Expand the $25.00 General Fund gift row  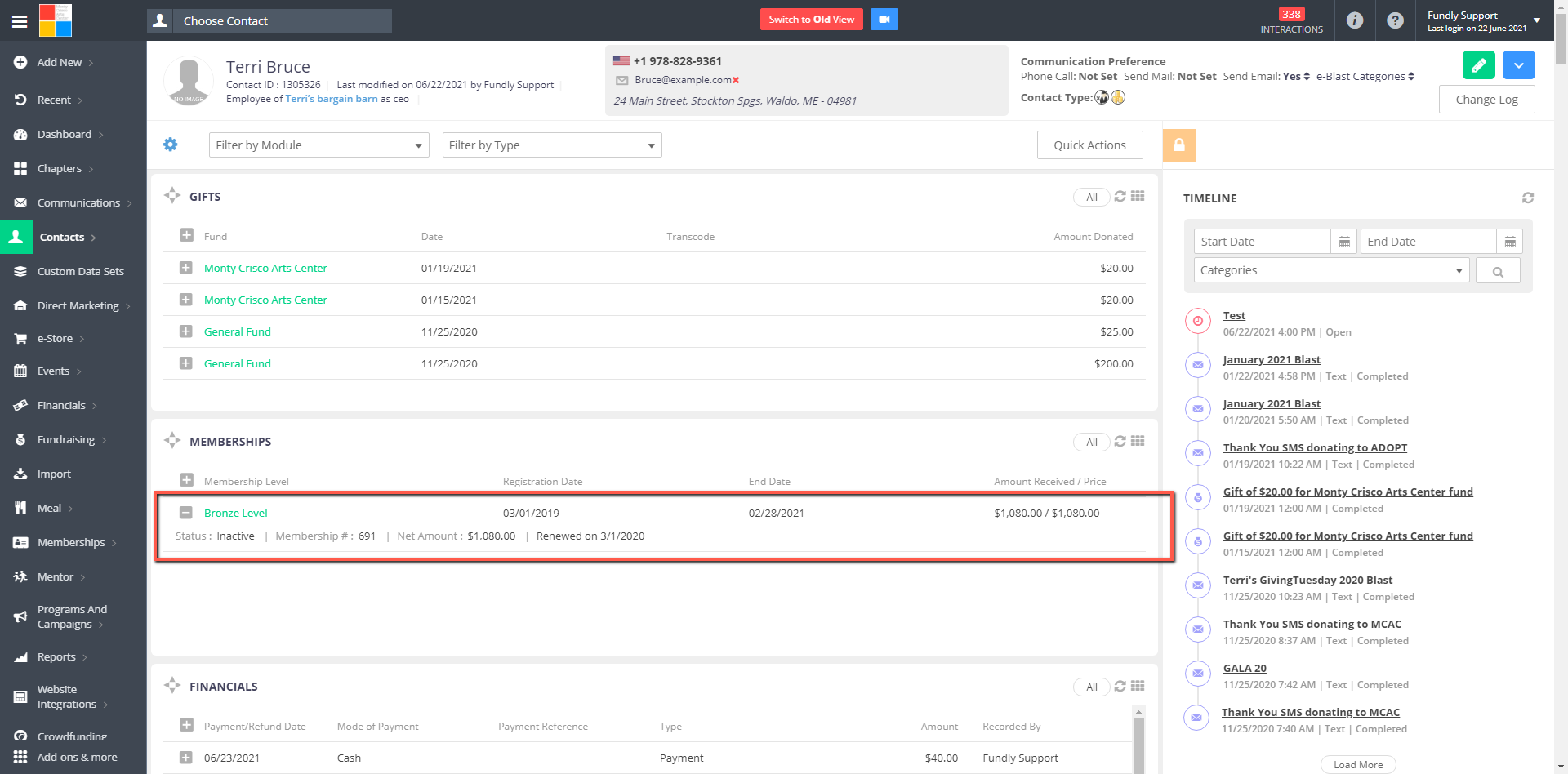[x=186, y=331]
